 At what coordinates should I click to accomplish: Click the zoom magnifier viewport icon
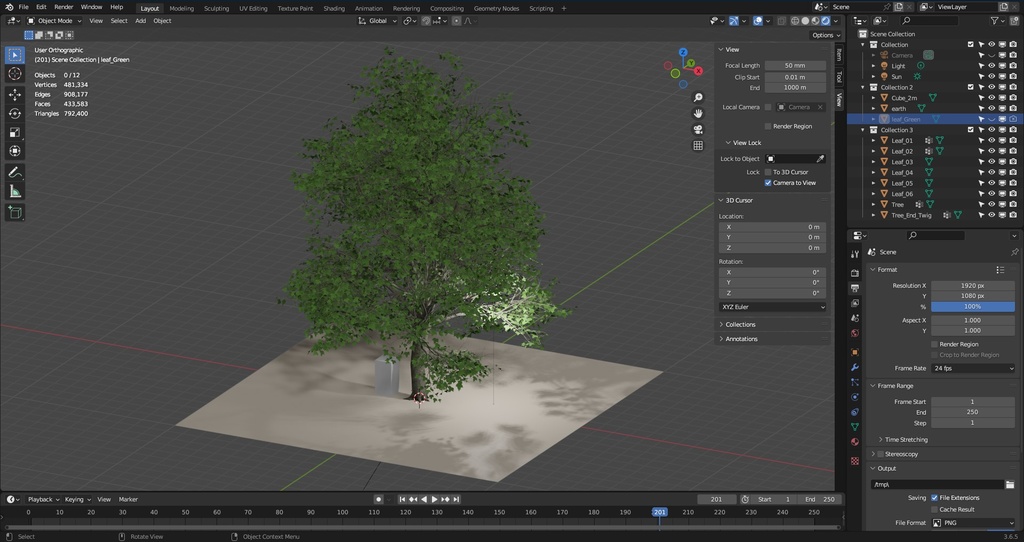698,97
